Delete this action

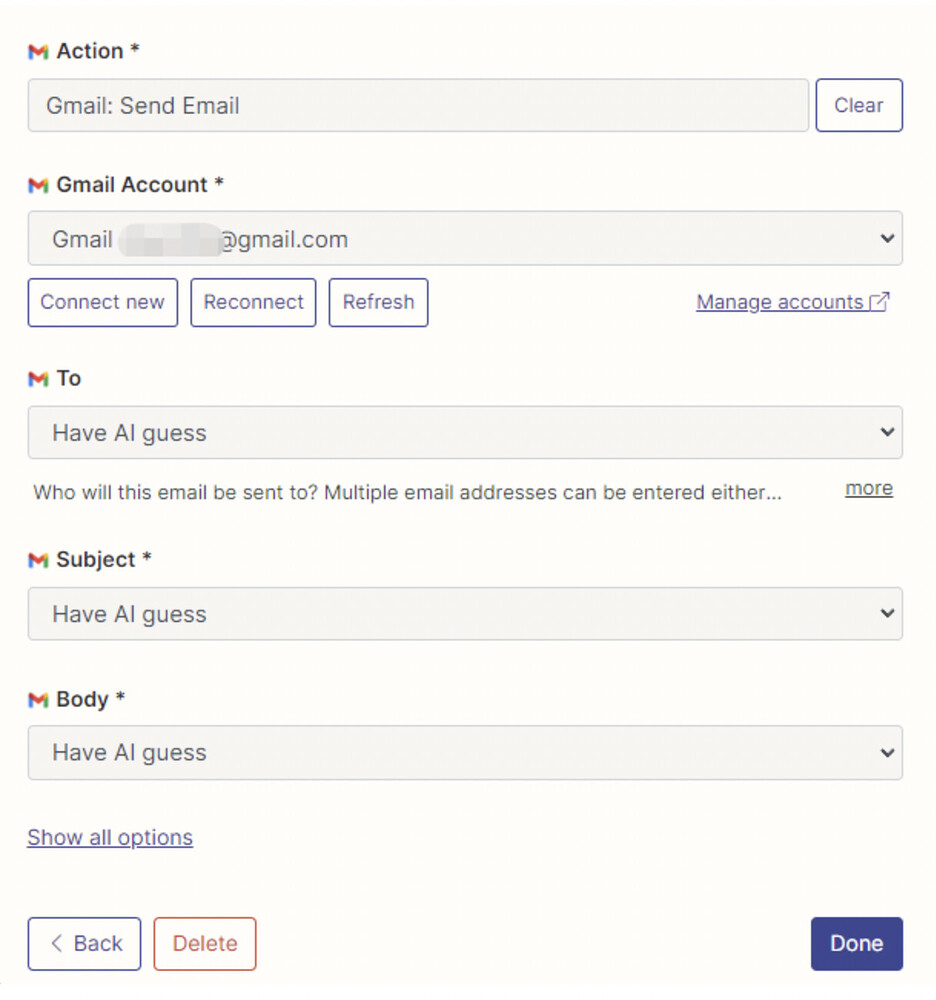(205, 944)
